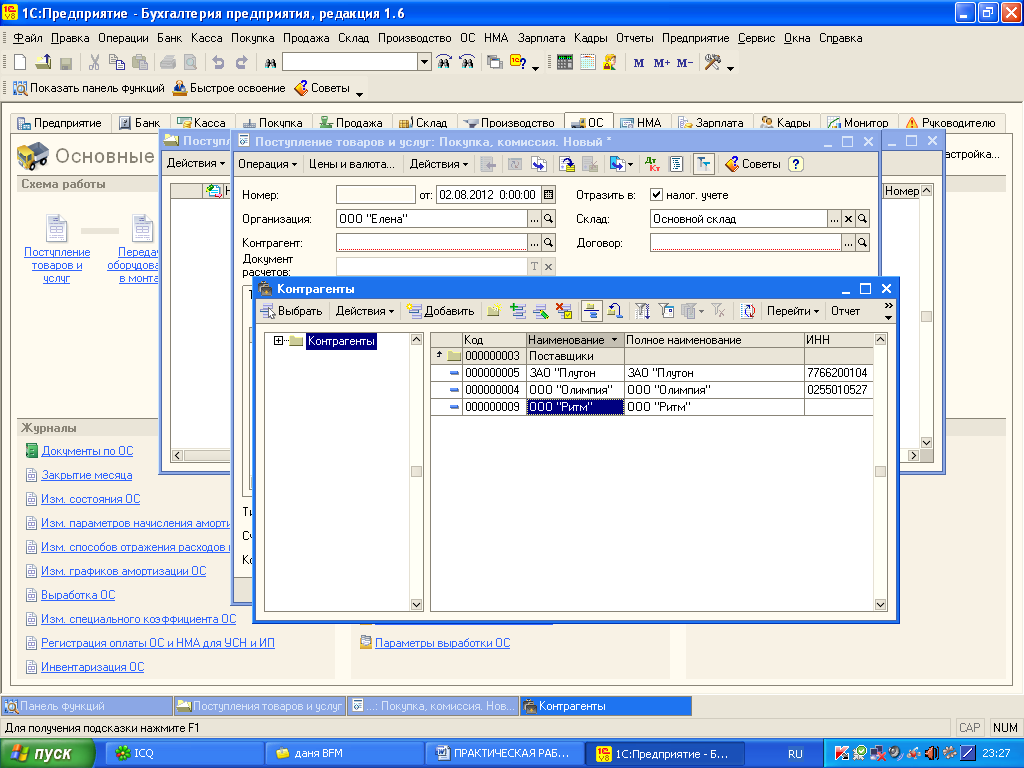
Task: Create a new document with the blank page icon
Action: 20,63
